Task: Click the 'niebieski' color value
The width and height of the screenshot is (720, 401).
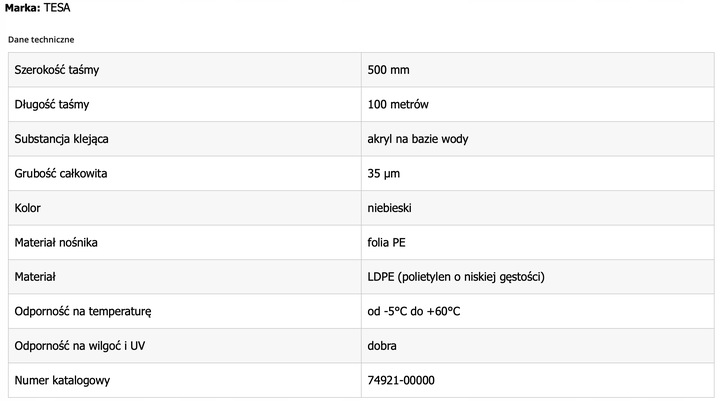Action: 390,208
